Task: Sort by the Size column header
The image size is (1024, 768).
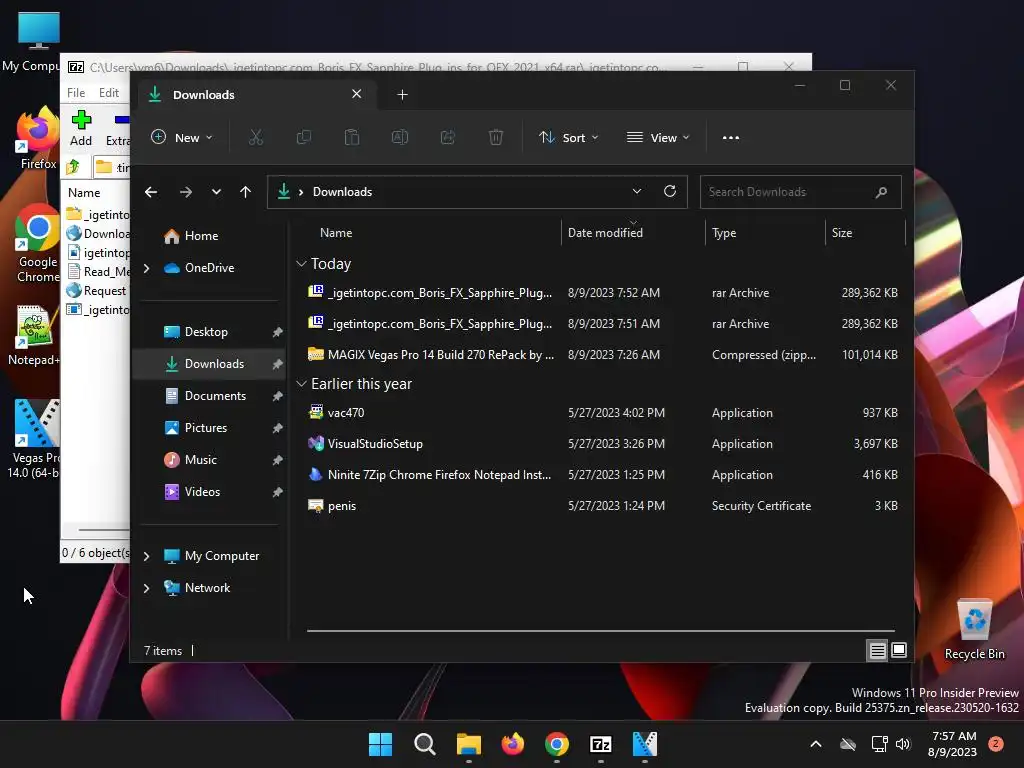Action: pyautogui.click(x=842, y=232)
